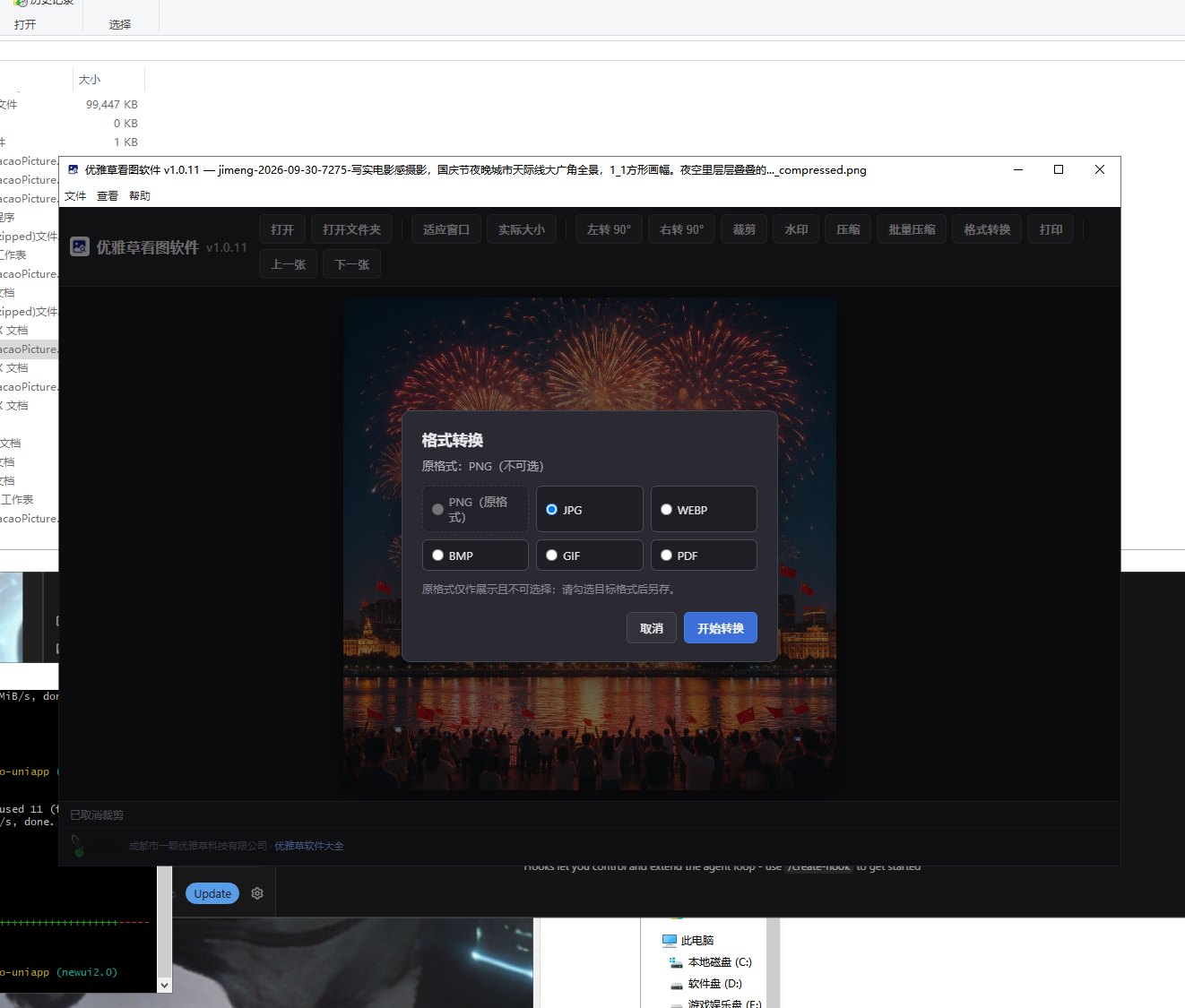This screenshot has height=1008, width=1185.
Task: Maximize the image viewer window
Action: 1059,169
